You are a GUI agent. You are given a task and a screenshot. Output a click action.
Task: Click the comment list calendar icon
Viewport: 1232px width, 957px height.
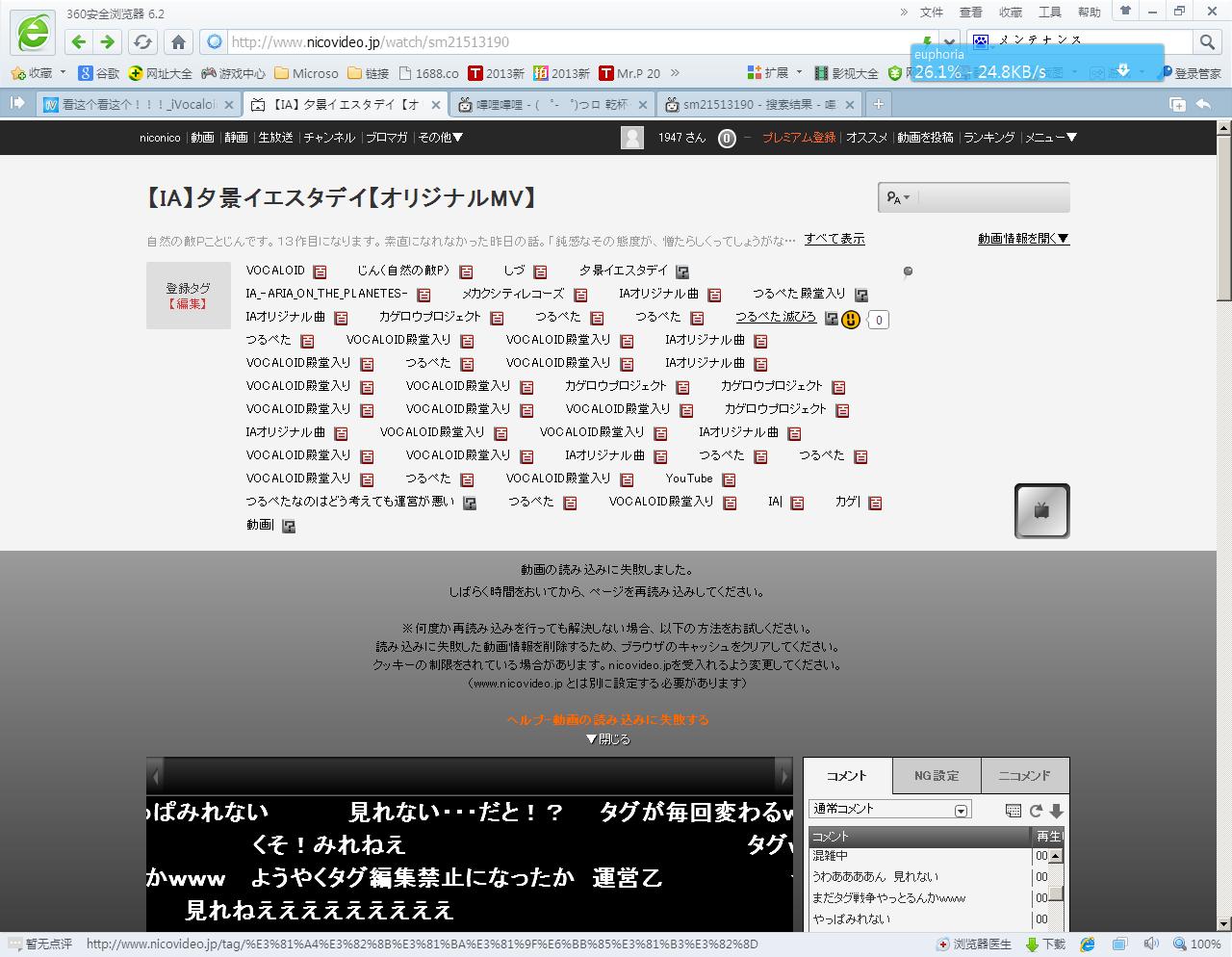tap(1013, 811)
